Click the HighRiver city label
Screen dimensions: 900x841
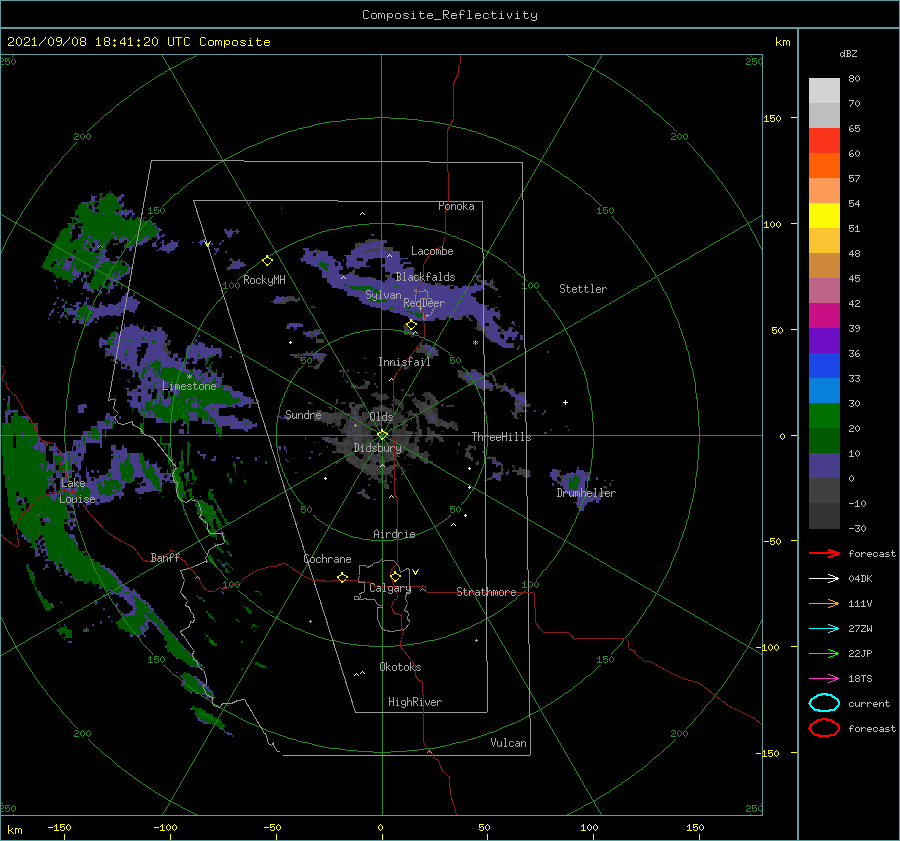[x=415, y=702]
